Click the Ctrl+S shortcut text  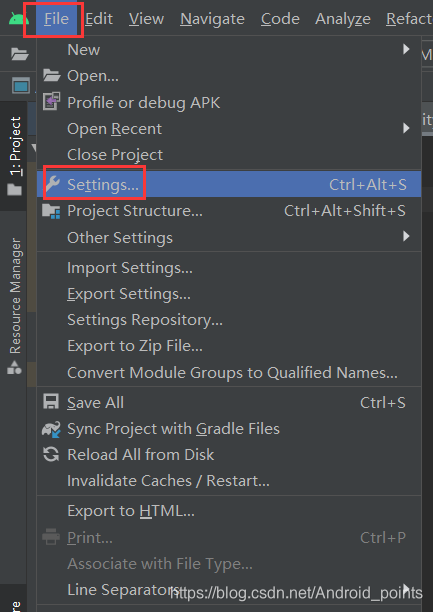(383, 403)
